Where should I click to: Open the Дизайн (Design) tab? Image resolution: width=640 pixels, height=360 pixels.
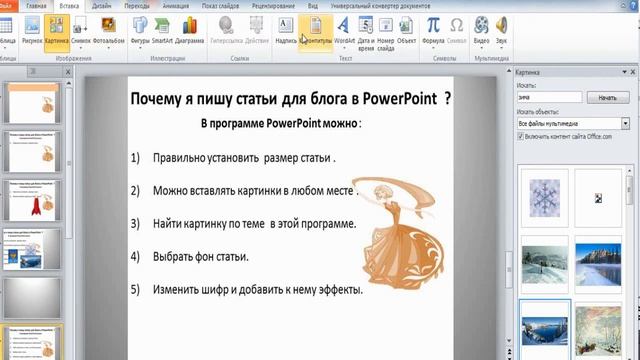[x=101, y=6]
